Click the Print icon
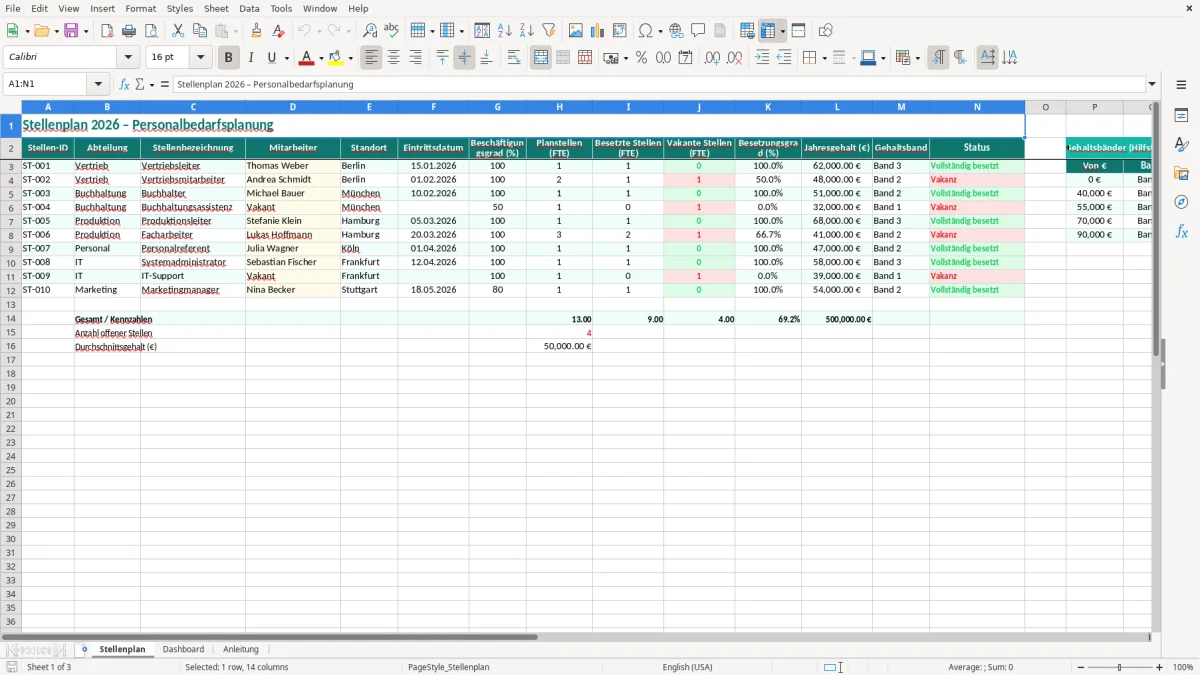 [129, 31]
